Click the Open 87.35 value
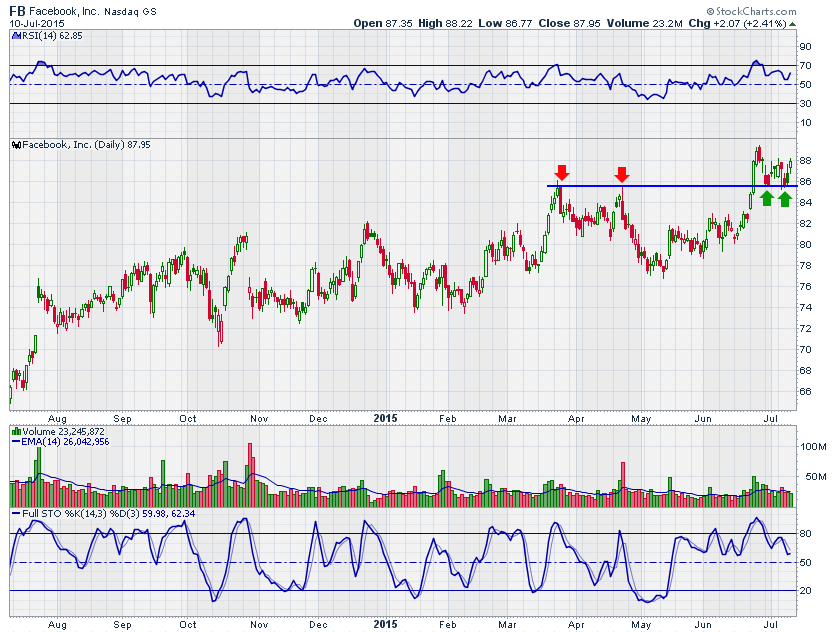 click(x=383, y=23)
